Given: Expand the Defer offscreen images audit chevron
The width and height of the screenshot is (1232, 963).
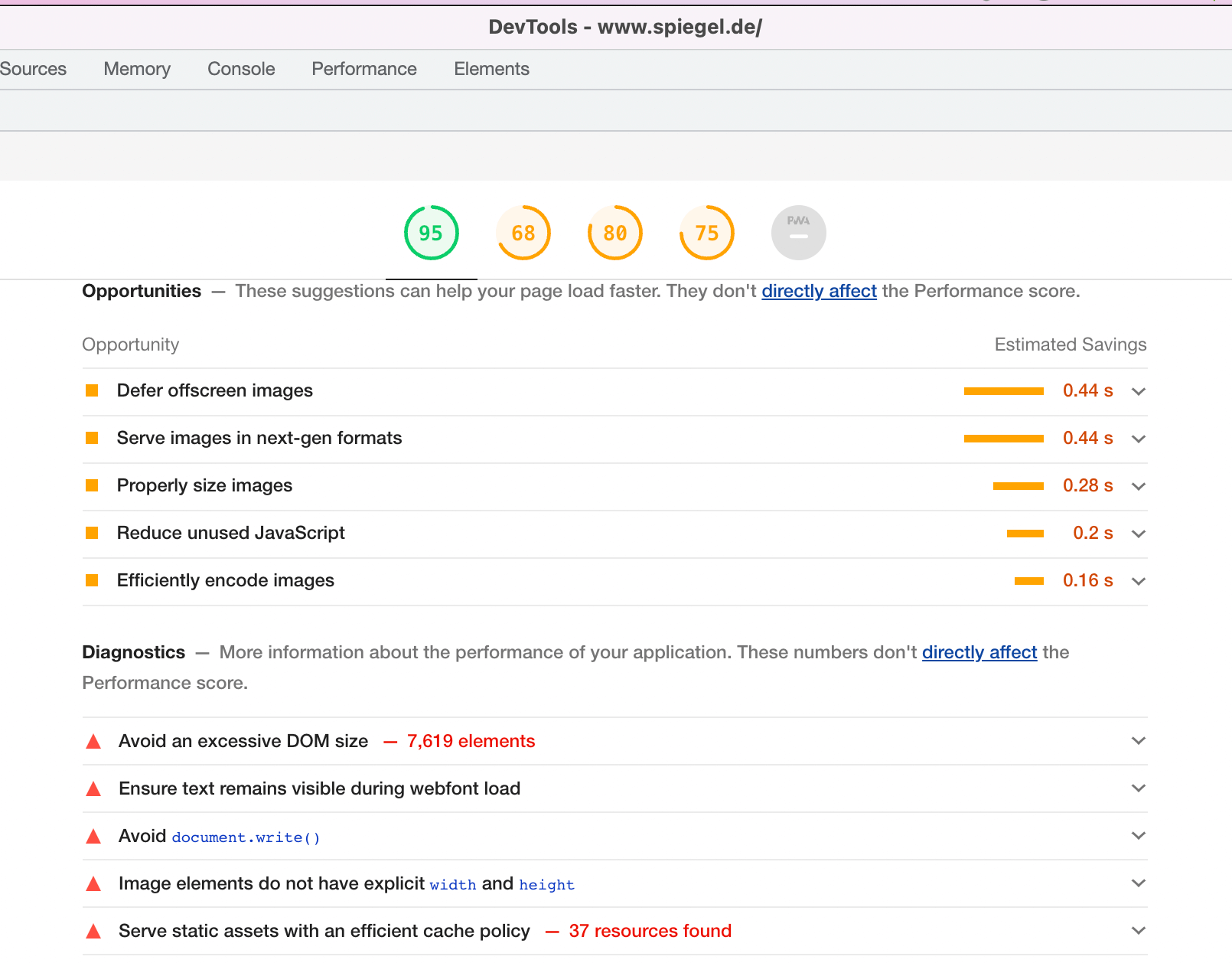Looking at the screenshot, I should click(1139, 391).
